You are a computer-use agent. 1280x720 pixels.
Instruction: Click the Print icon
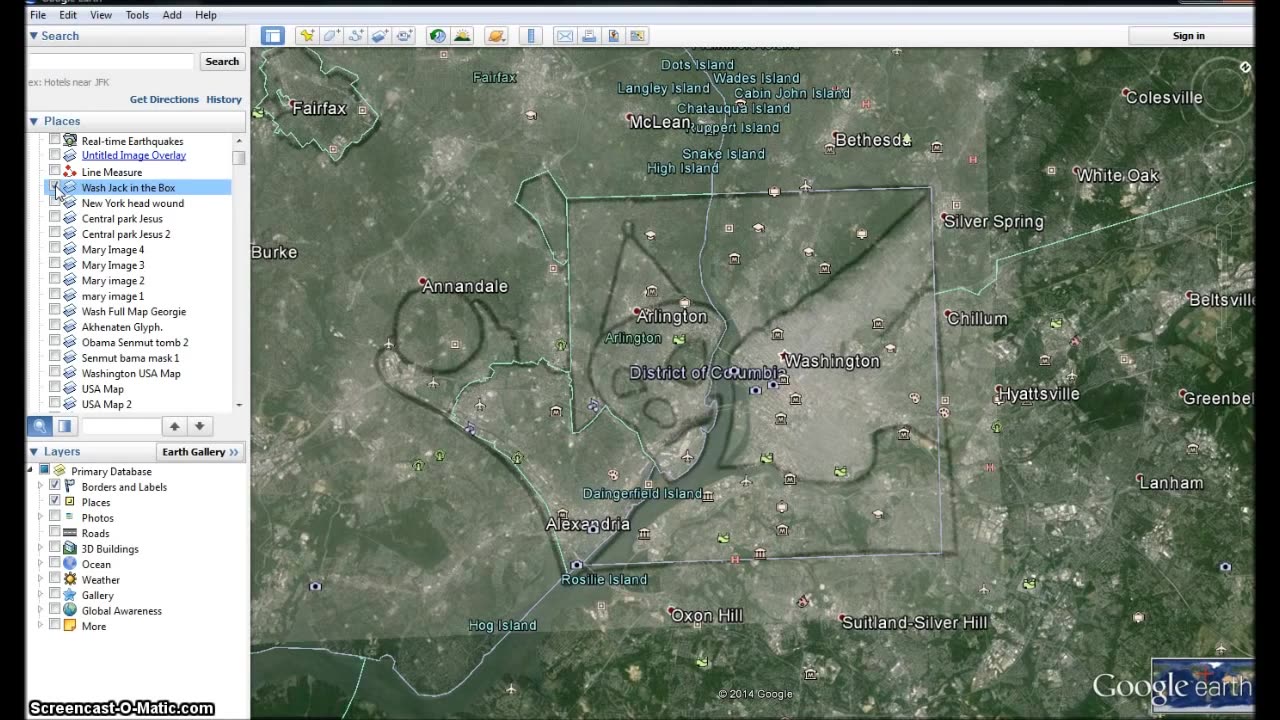589,36
